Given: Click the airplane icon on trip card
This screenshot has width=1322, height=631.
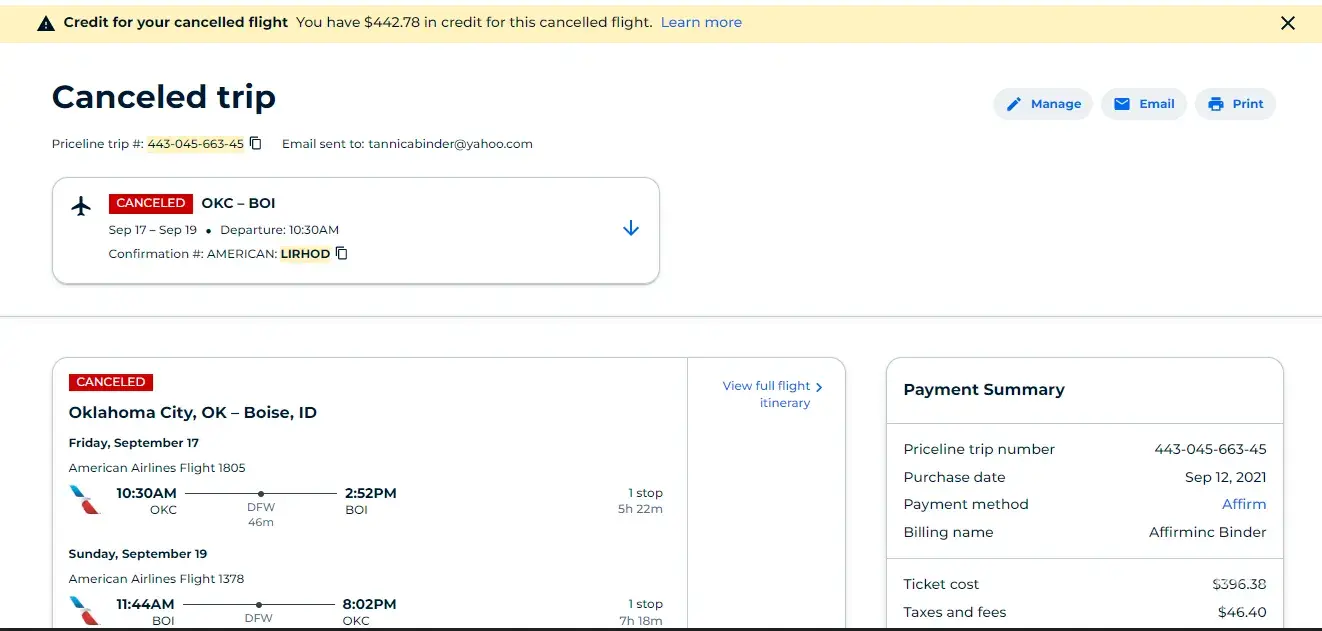Looking at the screenshot, I should tap(82, 206).
